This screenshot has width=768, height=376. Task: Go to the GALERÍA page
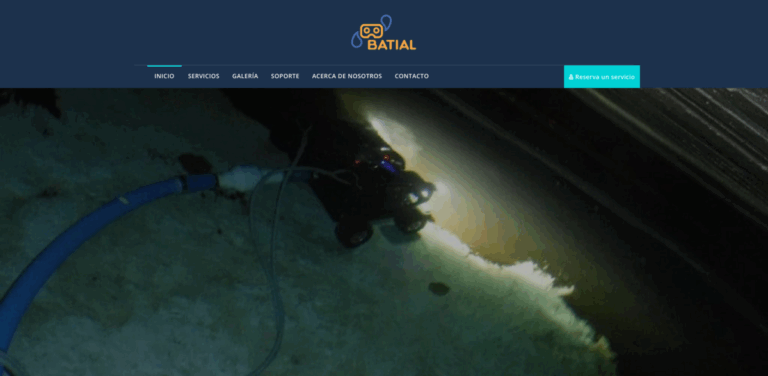click(x=245, y=76)
